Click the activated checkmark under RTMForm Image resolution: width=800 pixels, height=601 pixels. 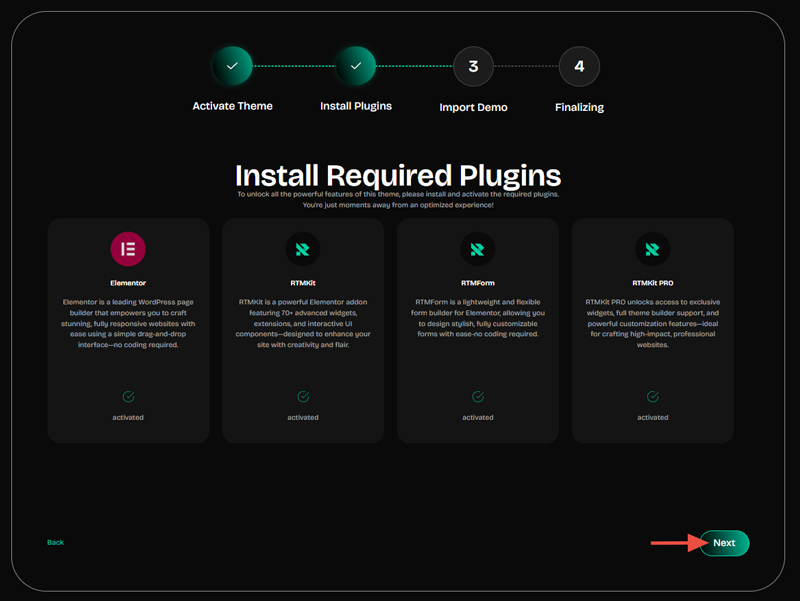pos(478,396)
